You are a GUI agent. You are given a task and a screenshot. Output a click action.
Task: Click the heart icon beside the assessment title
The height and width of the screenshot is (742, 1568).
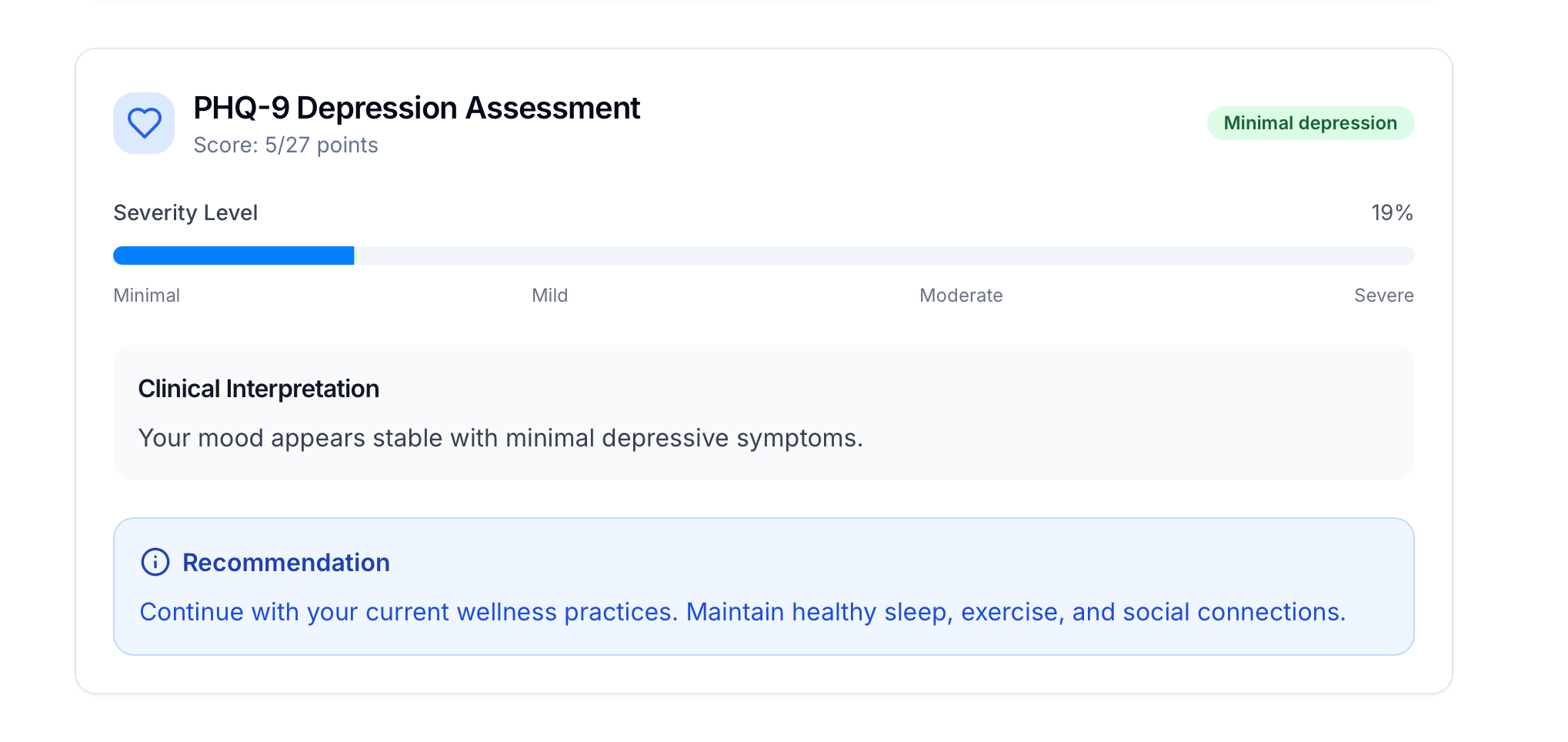pos(144,123)
